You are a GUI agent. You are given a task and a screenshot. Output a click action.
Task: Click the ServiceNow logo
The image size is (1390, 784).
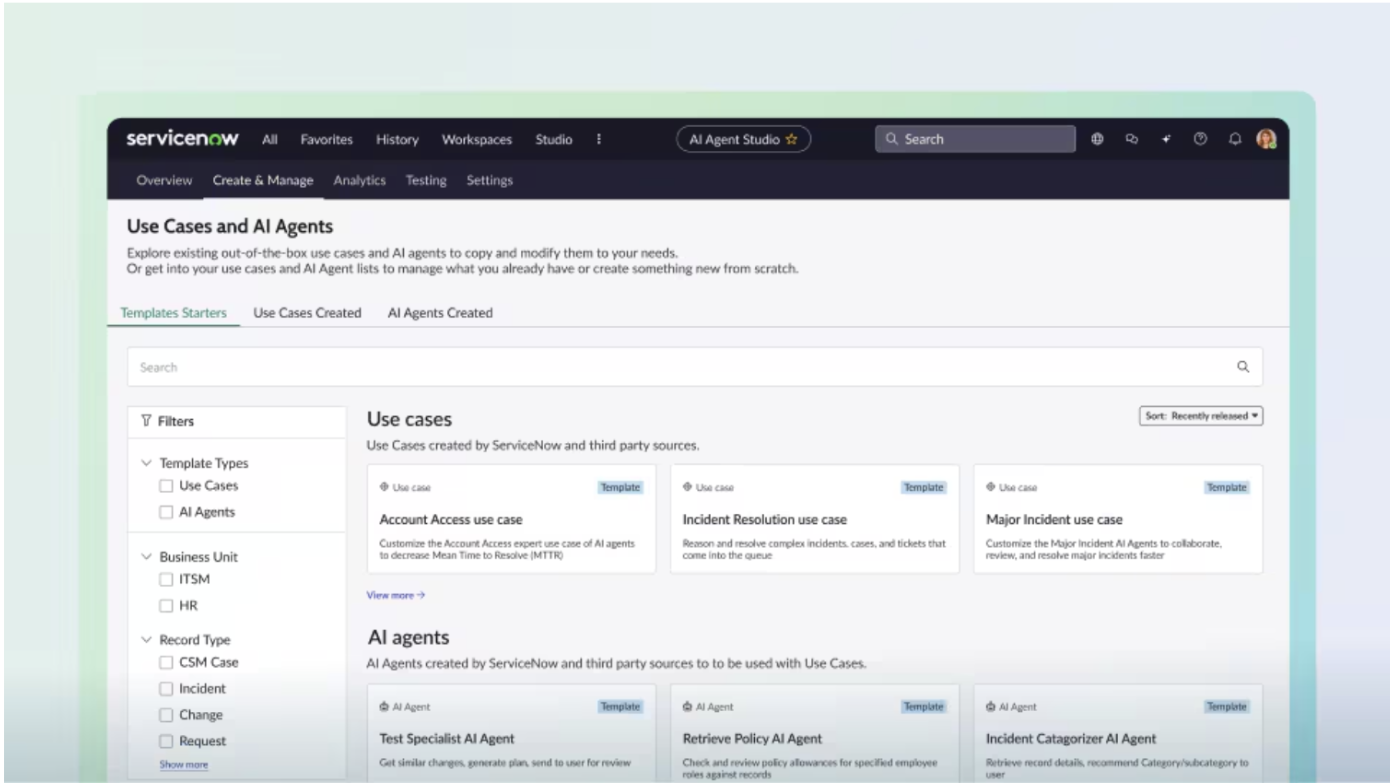(x=182, y=139)
